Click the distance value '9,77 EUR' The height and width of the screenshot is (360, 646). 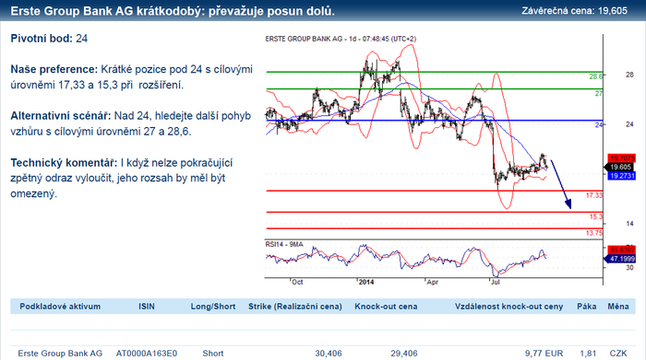[x=544, y=353]
